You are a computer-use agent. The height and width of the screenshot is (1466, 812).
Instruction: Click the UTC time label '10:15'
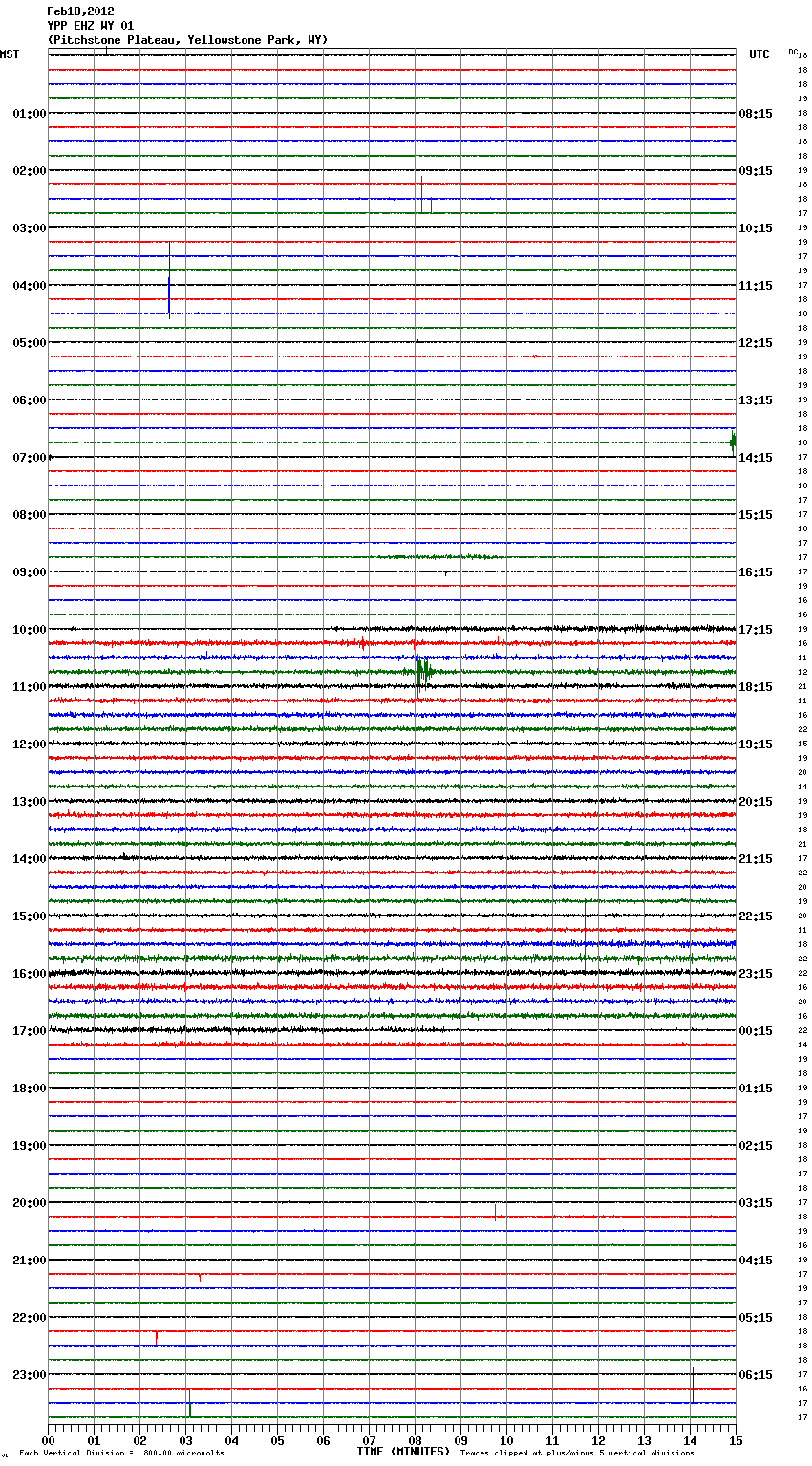click(x=756, y=228)
